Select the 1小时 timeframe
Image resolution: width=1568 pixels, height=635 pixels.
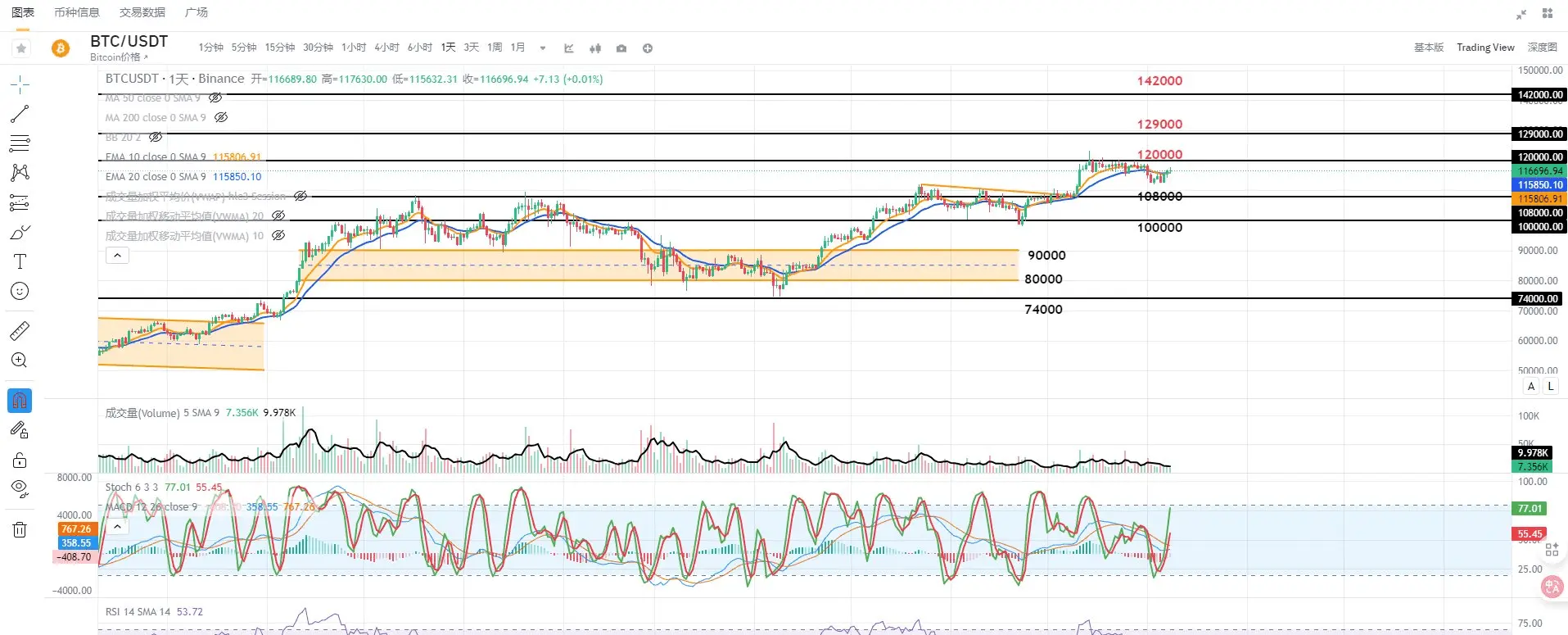pos(354,48)
